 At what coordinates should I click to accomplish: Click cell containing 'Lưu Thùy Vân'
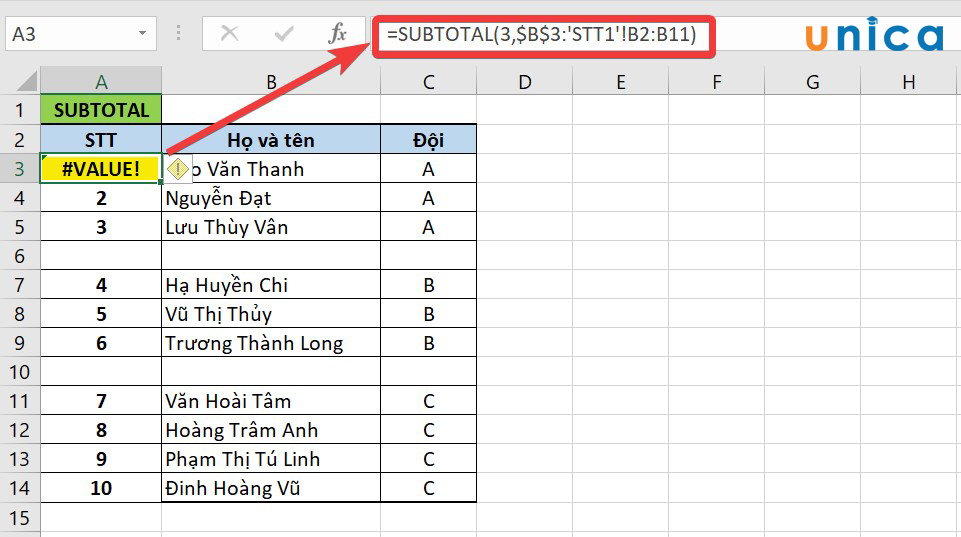pyautogui.click(x=271, y=227)
